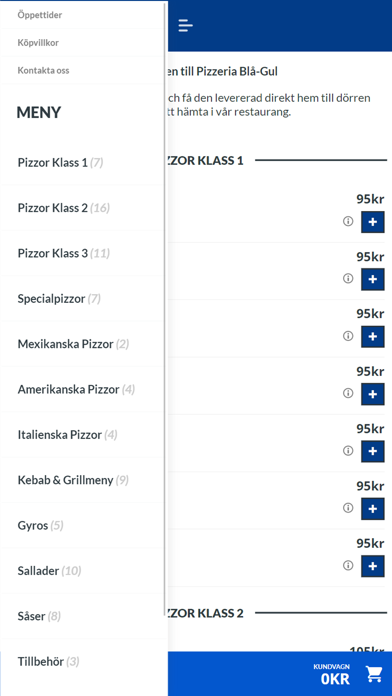Add the third 95kr pizza with plus
The image size is (392, 696).
[372, 337]
